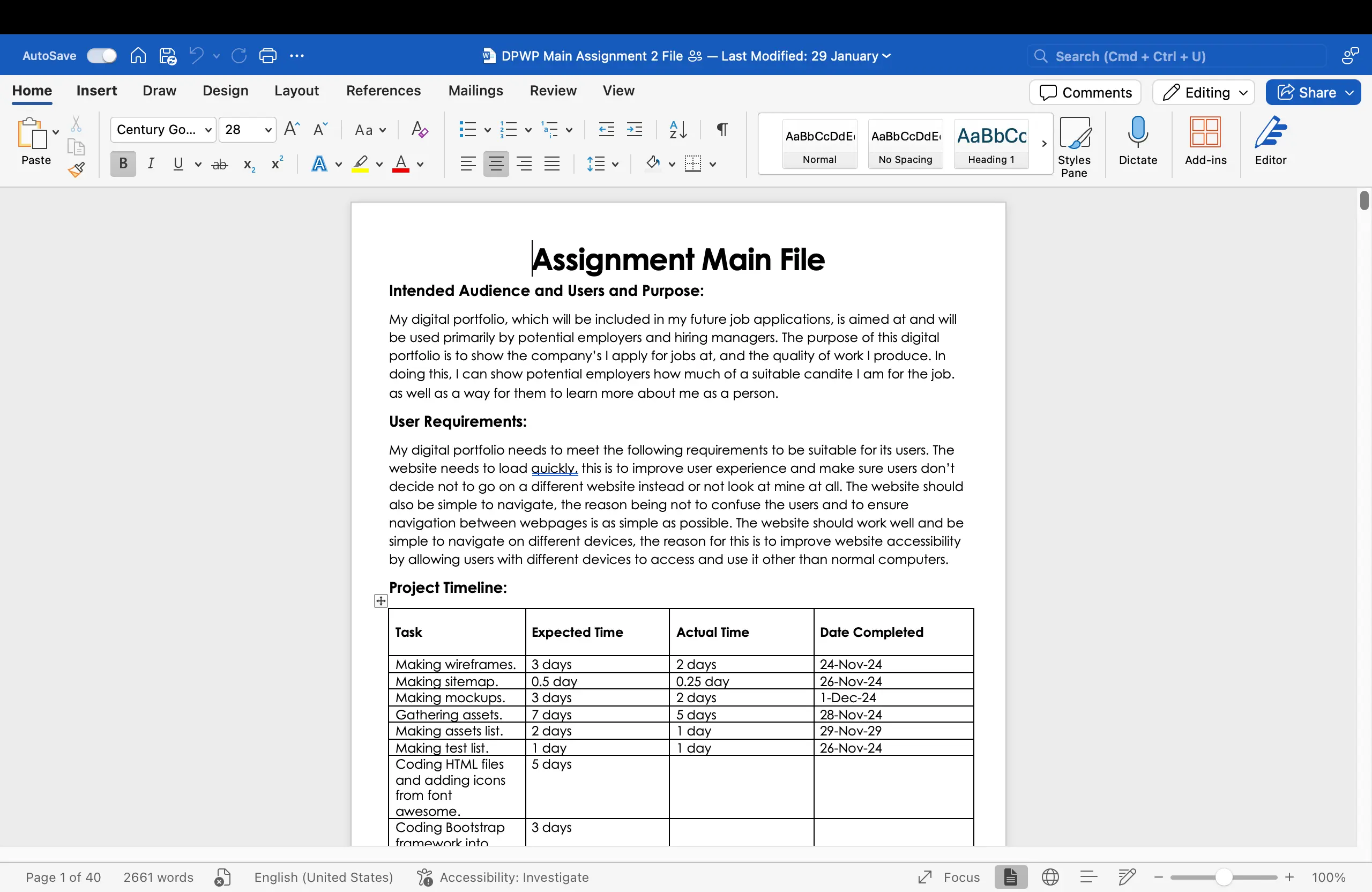Image resolution: width=1372 pixels, height=892 pixels.
Task: Disable the AutoSave toggle
Action: pos(101,55)
